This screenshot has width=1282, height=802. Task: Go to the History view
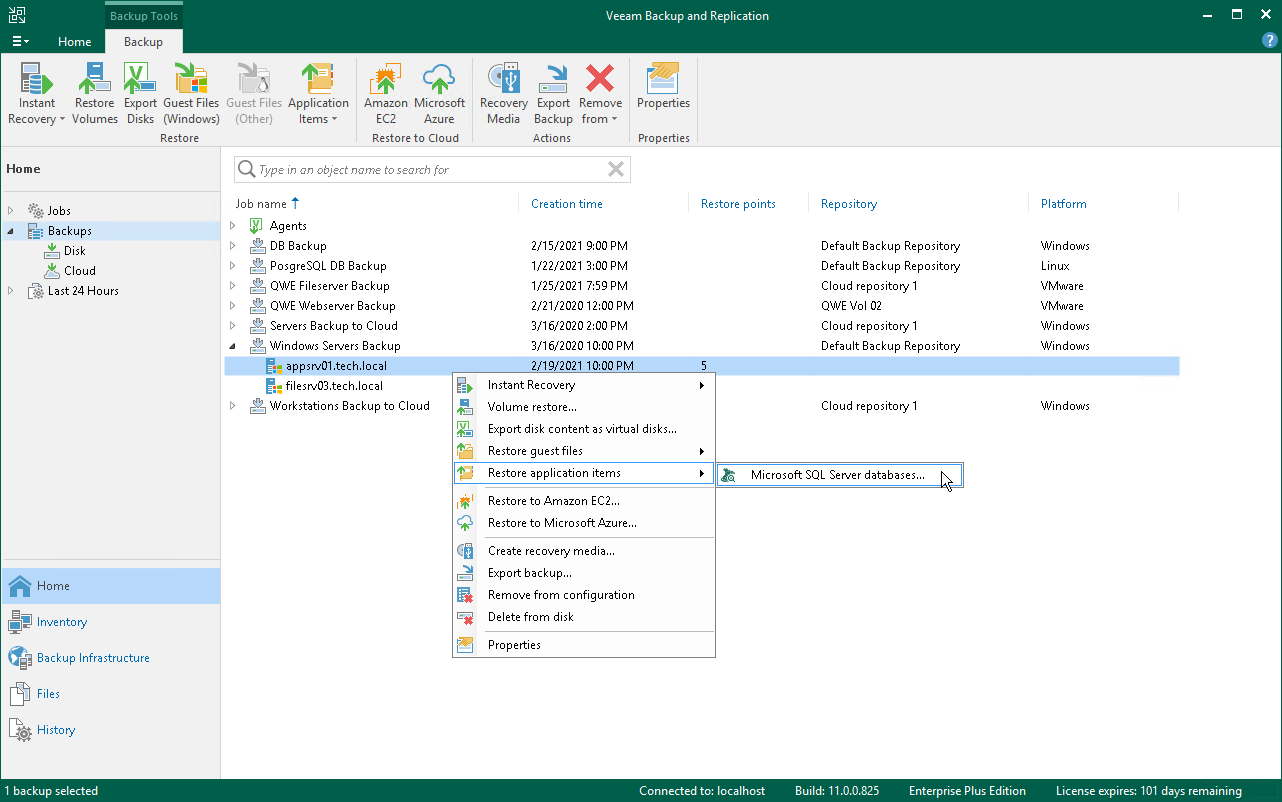tap(56, 730)
